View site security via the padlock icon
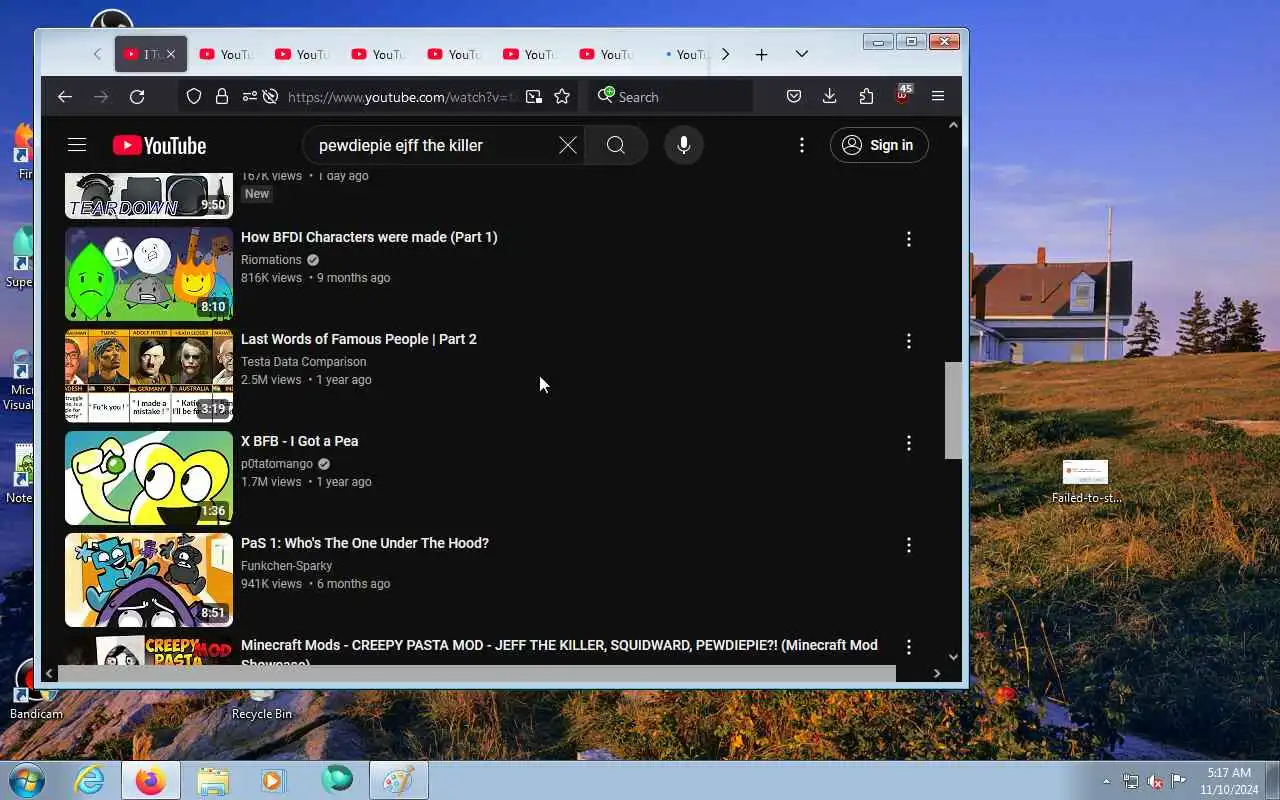 pos(221,96)
